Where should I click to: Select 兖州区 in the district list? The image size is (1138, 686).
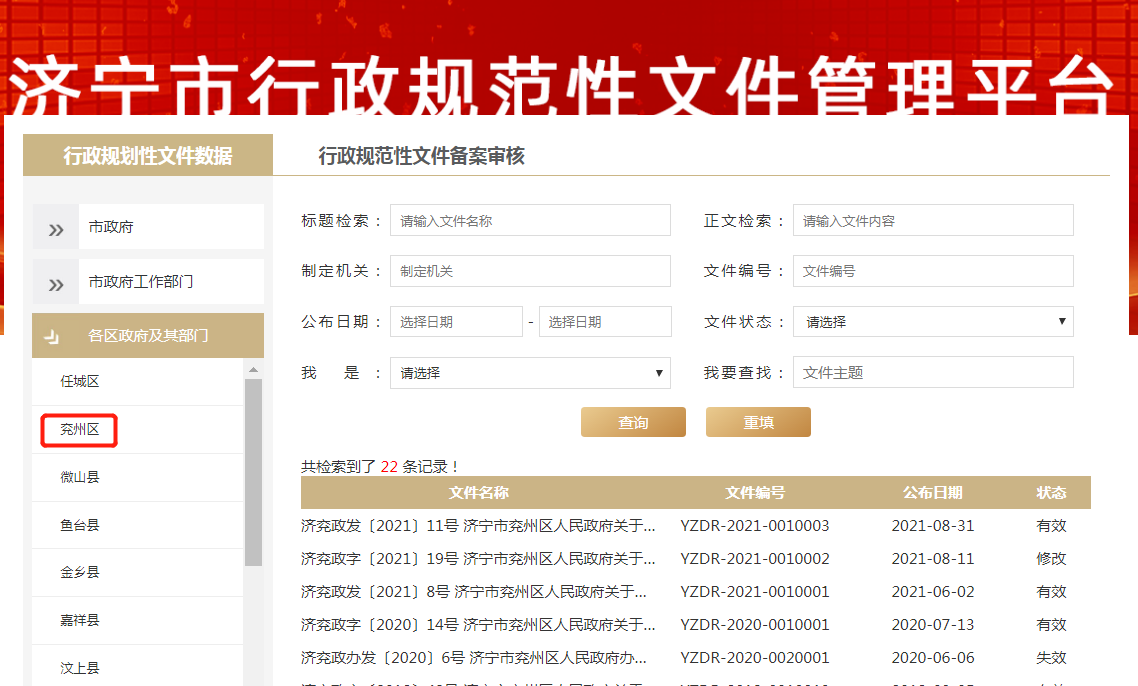80,430
